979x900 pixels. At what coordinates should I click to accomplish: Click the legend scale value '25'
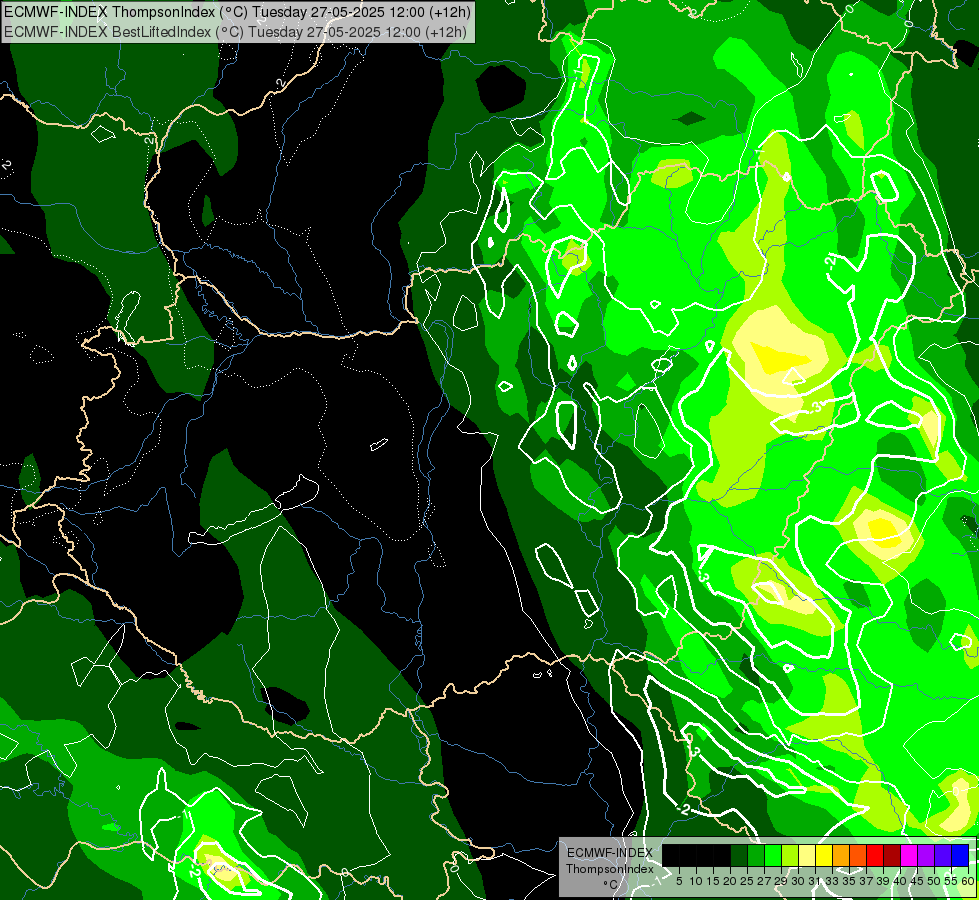click(x=747, y=881)
